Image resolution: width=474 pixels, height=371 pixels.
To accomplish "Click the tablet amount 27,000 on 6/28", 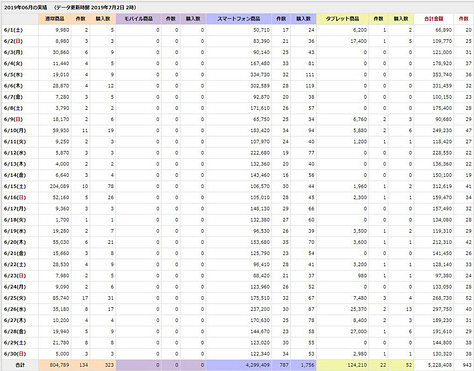I will click(359, 332).
